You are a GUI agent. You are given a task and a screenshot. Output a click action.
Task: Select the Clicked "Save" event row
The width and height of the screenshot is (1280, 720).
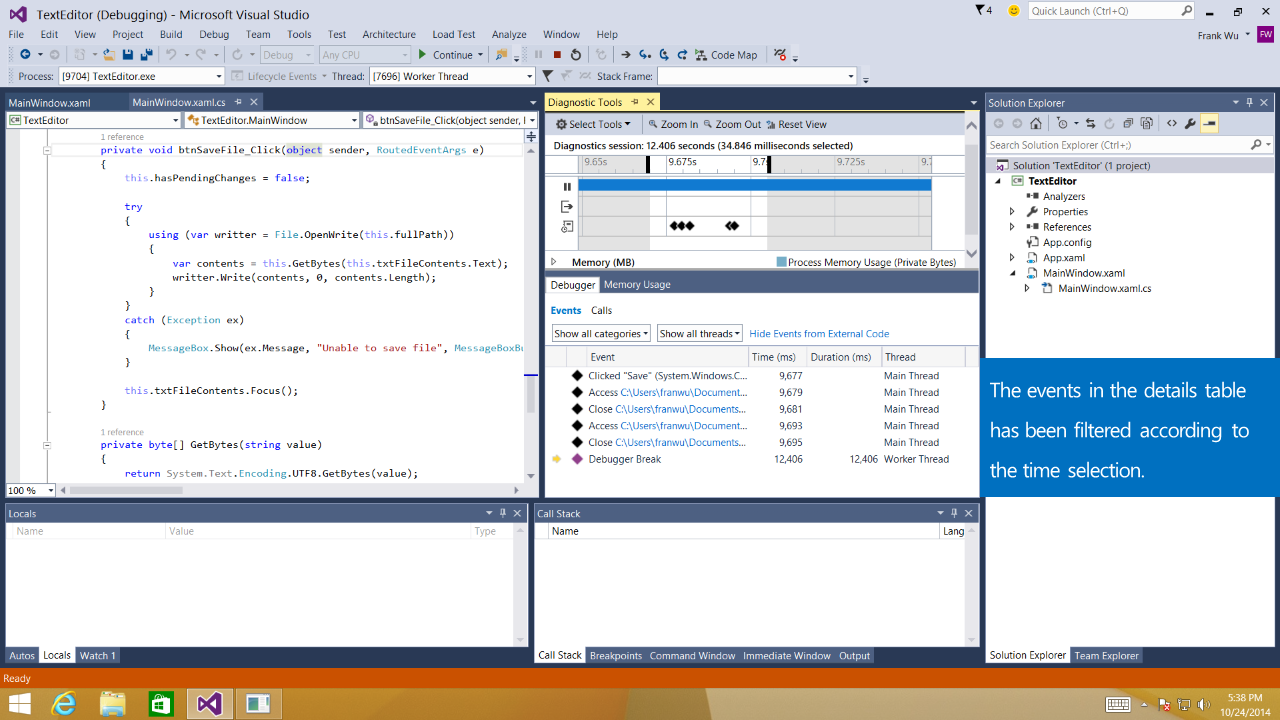click(762, 376)
